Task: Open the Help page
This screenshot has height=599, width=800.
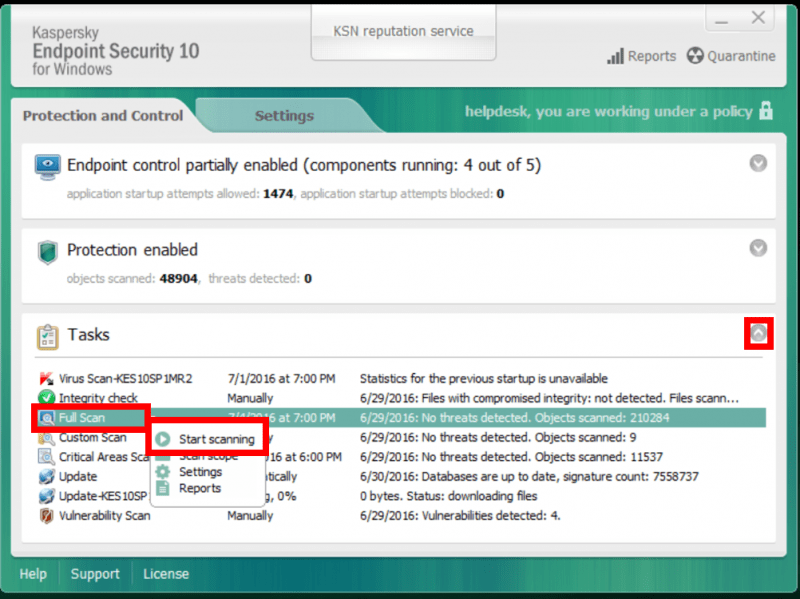Action: (33, 573)
